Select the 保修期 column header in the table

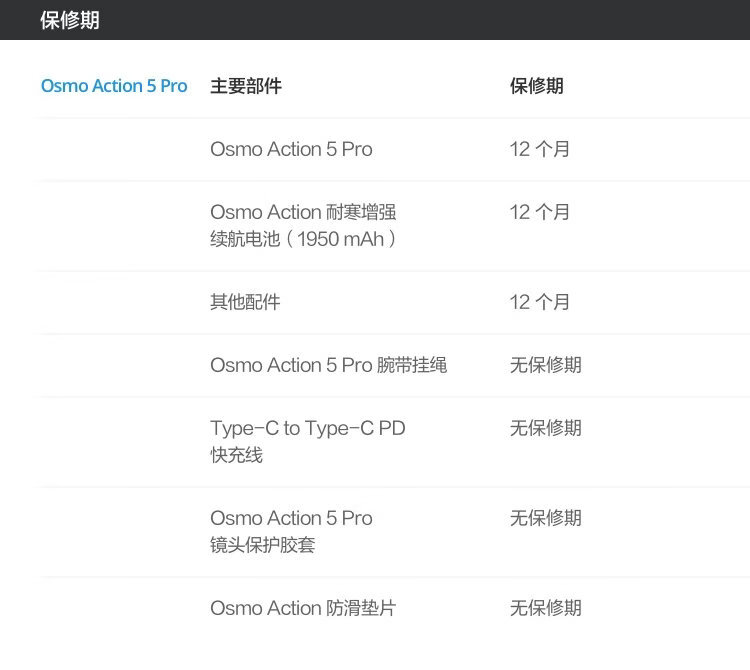tap(537, 86)
